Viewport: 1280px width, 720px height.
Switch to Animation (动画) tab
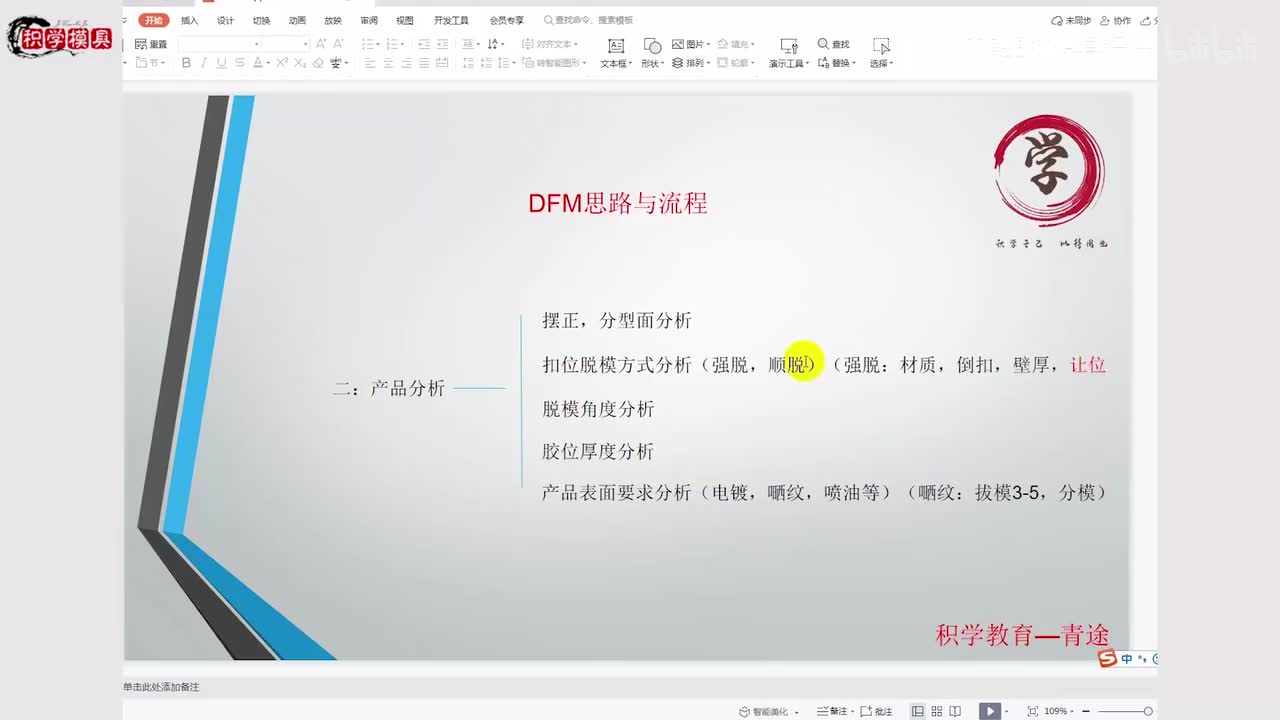[297, 20]
